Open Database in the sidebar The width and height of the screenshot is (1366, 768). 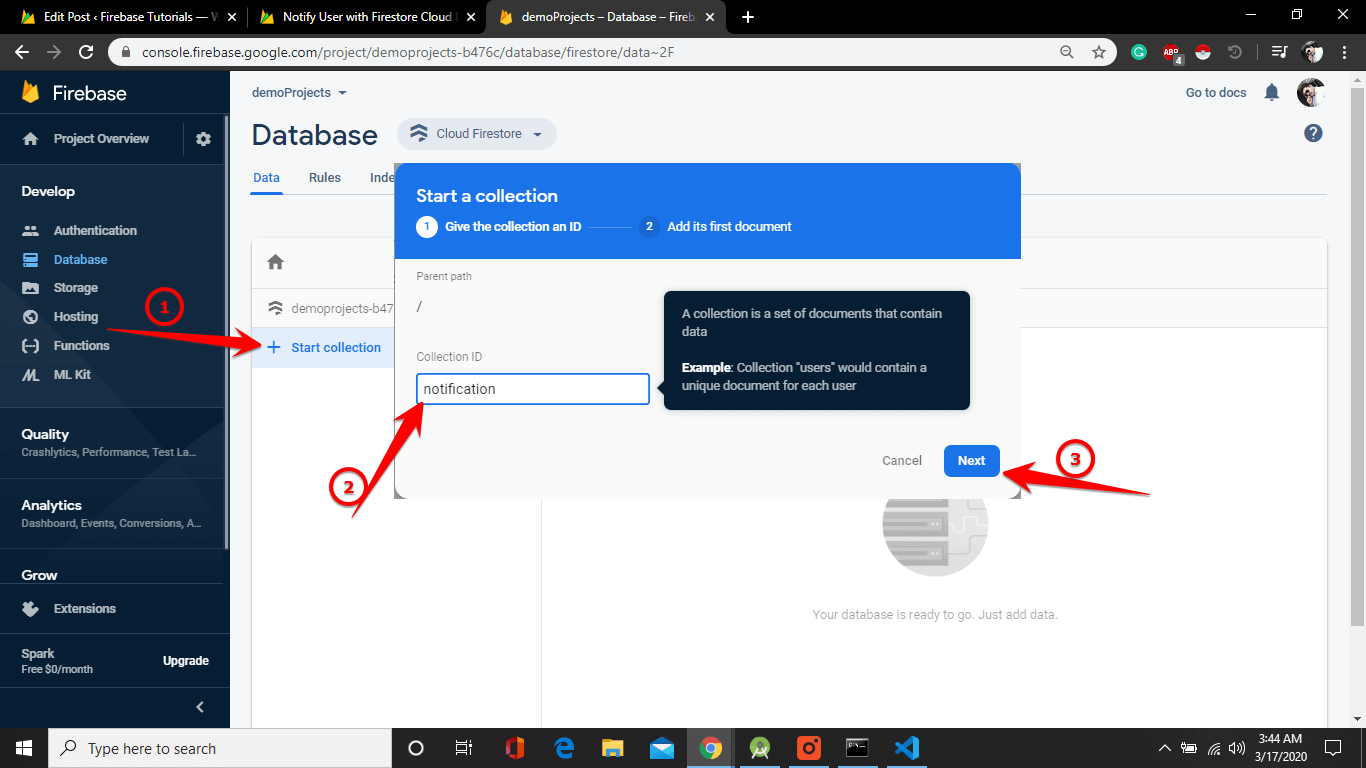(x=80, y=259)
